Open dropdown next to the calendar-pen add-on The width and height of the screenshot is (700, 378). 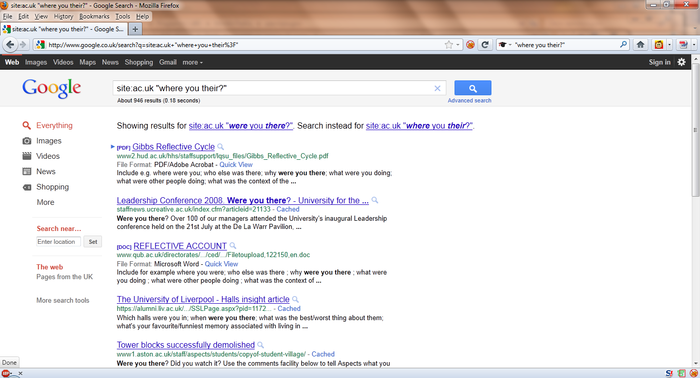(x=694, y=45)
